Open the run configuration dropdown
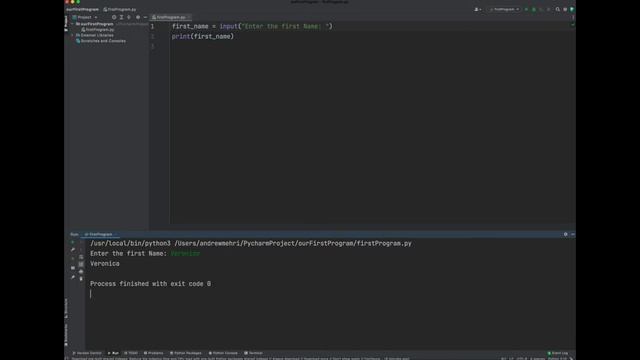The height and width of the screenshot is (360, 640). pos(504,9)
